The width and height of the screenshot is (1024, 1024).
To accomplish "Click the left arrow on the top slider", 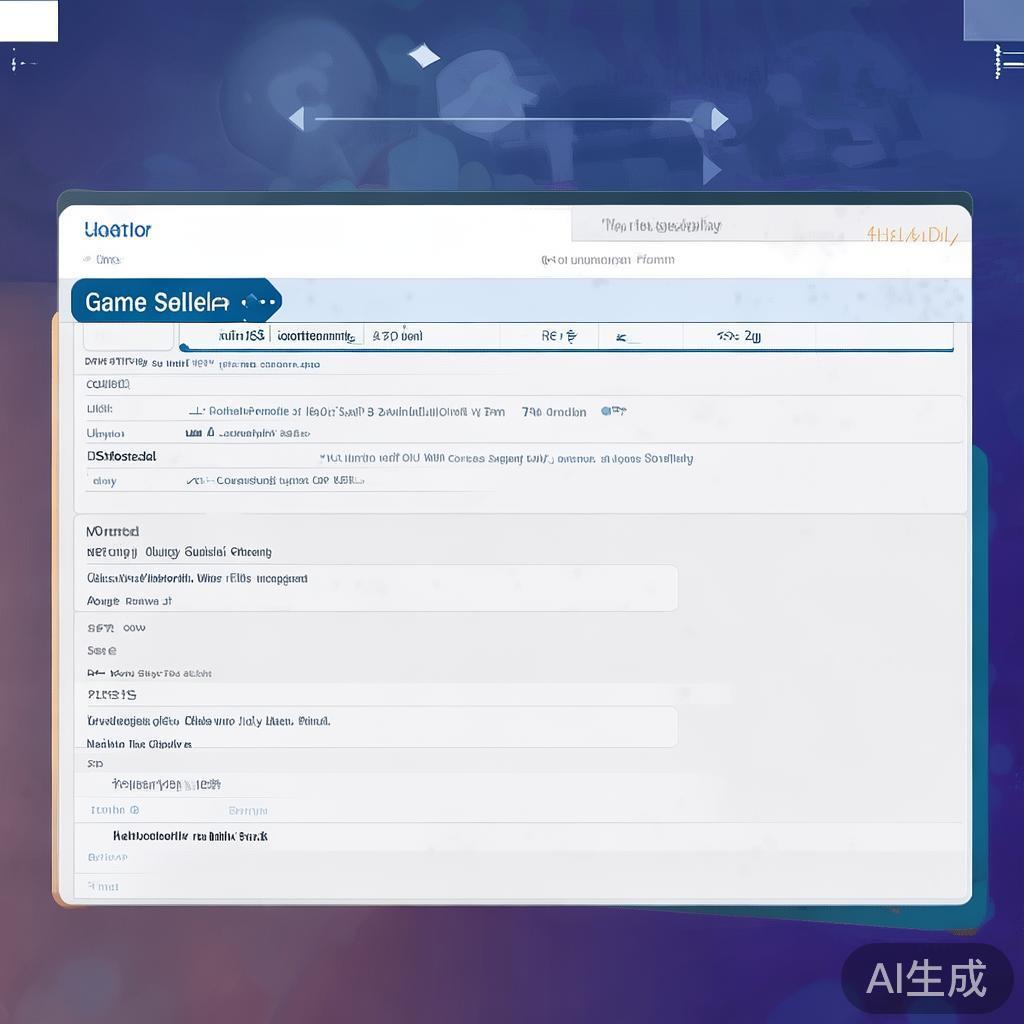I will [x=296, y=120].
